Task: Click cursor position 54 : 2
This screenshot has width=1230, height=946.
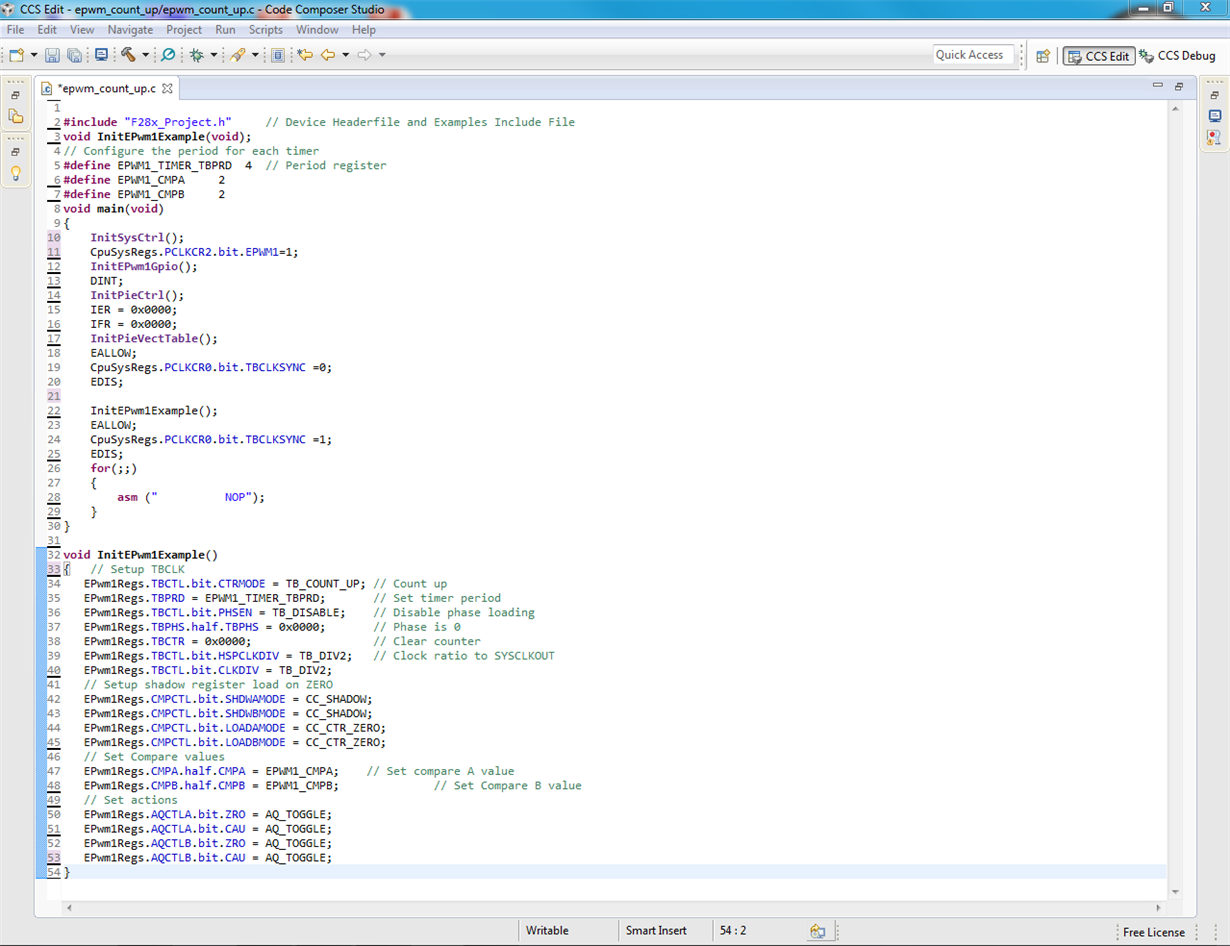Action: click(733, 931)
